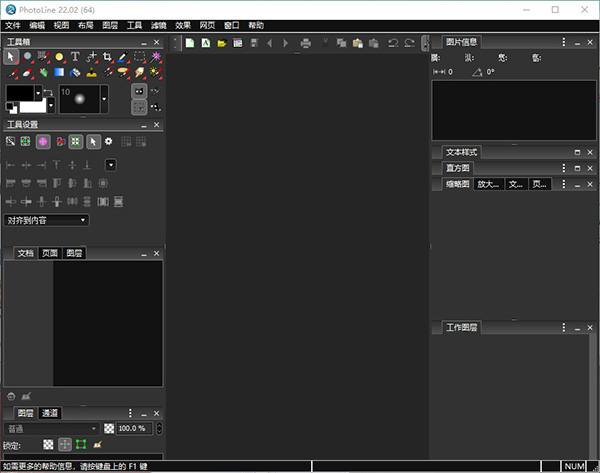Select the Color Picker eyedropper tool
This screenshot has width=600, height=473.
pos(123,57)
